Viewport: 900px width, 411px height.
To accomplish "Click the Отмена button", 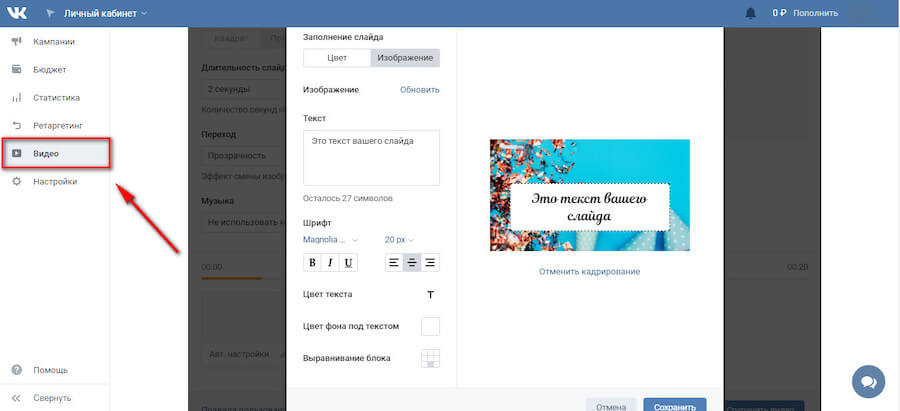I will coord(611,405).
